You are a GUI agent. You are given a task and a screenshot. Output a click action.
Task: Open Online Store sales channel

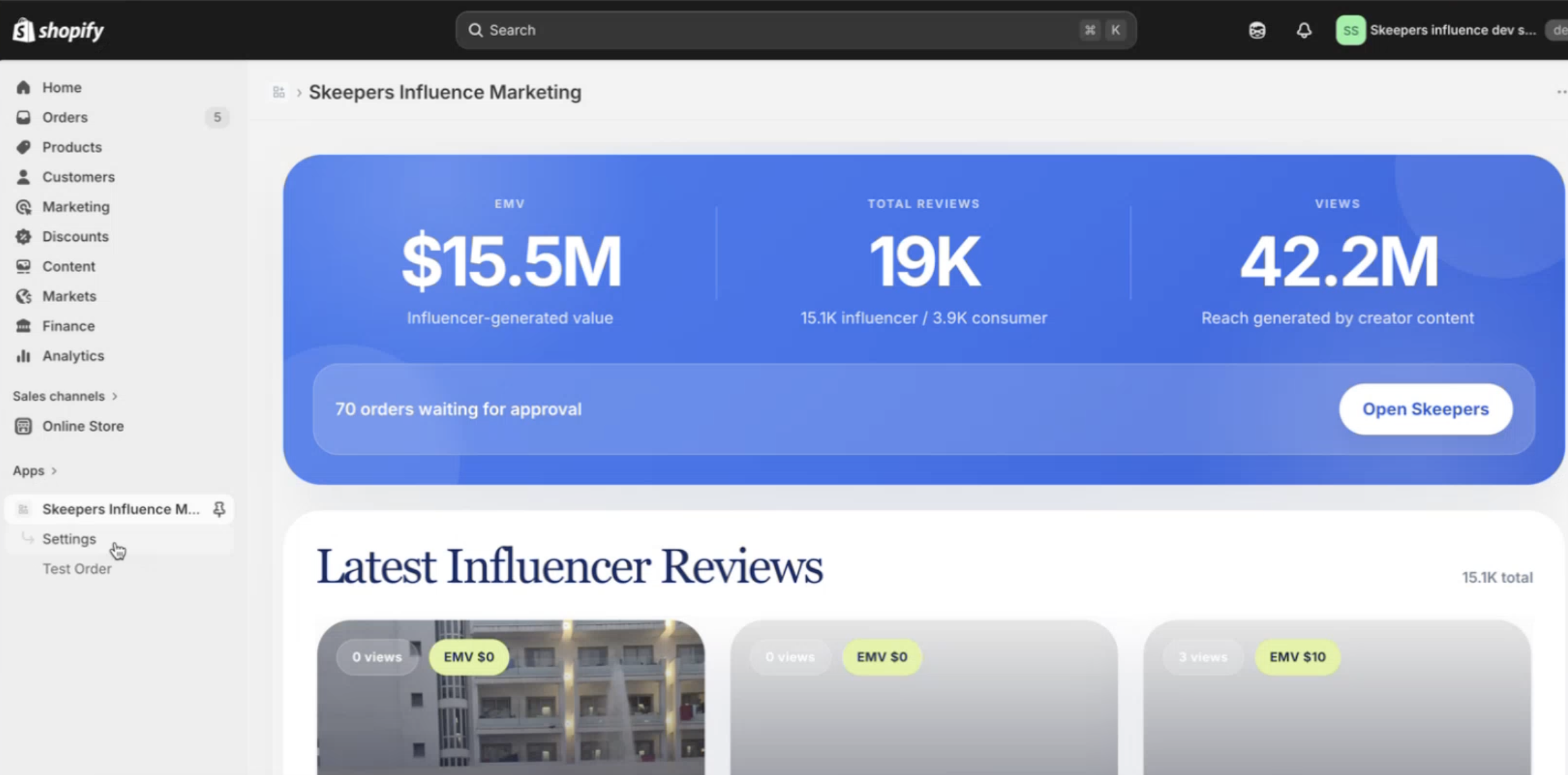click(83, 426)
